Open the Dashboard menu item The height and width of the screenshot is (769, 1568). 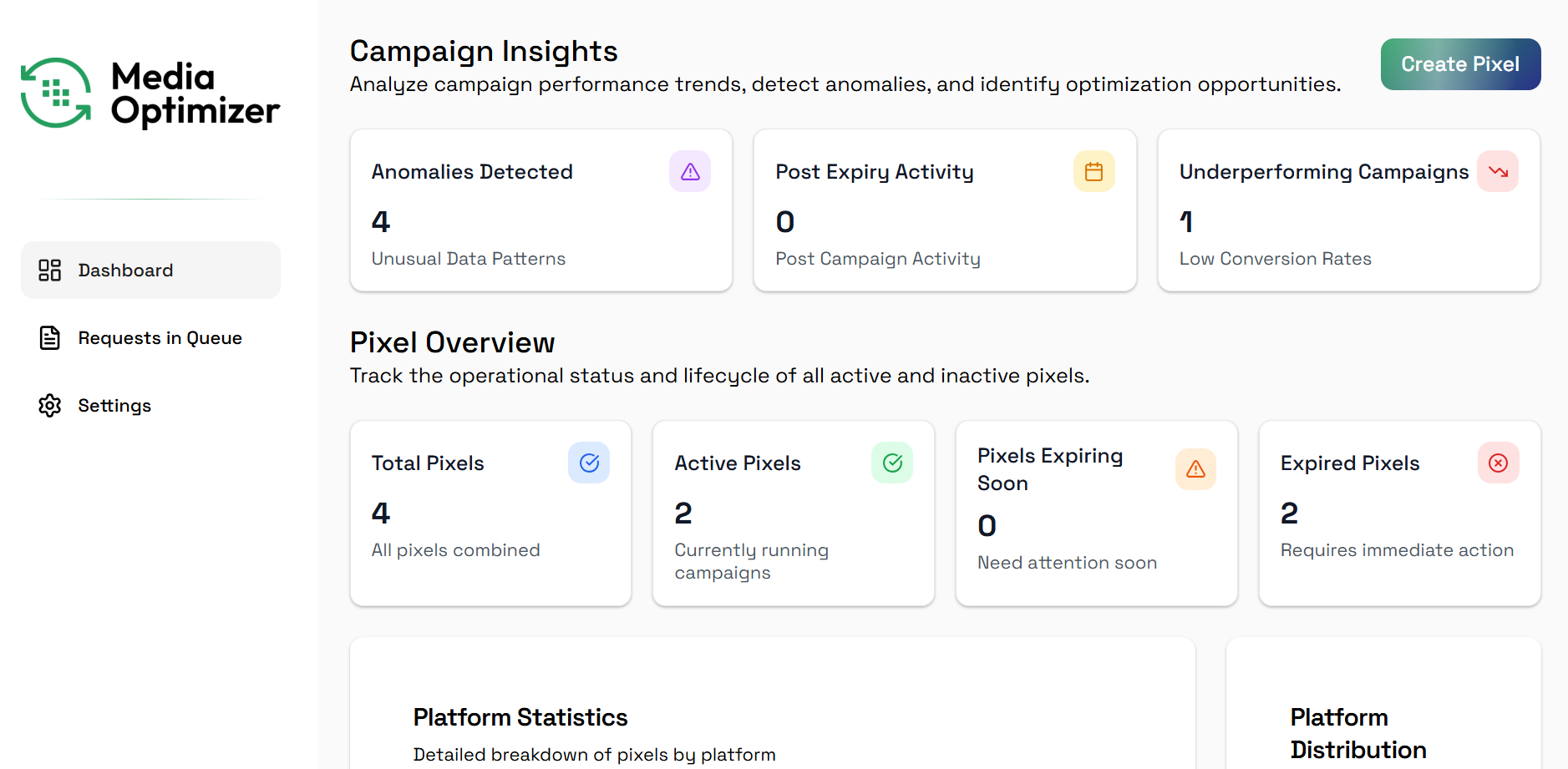125,271
